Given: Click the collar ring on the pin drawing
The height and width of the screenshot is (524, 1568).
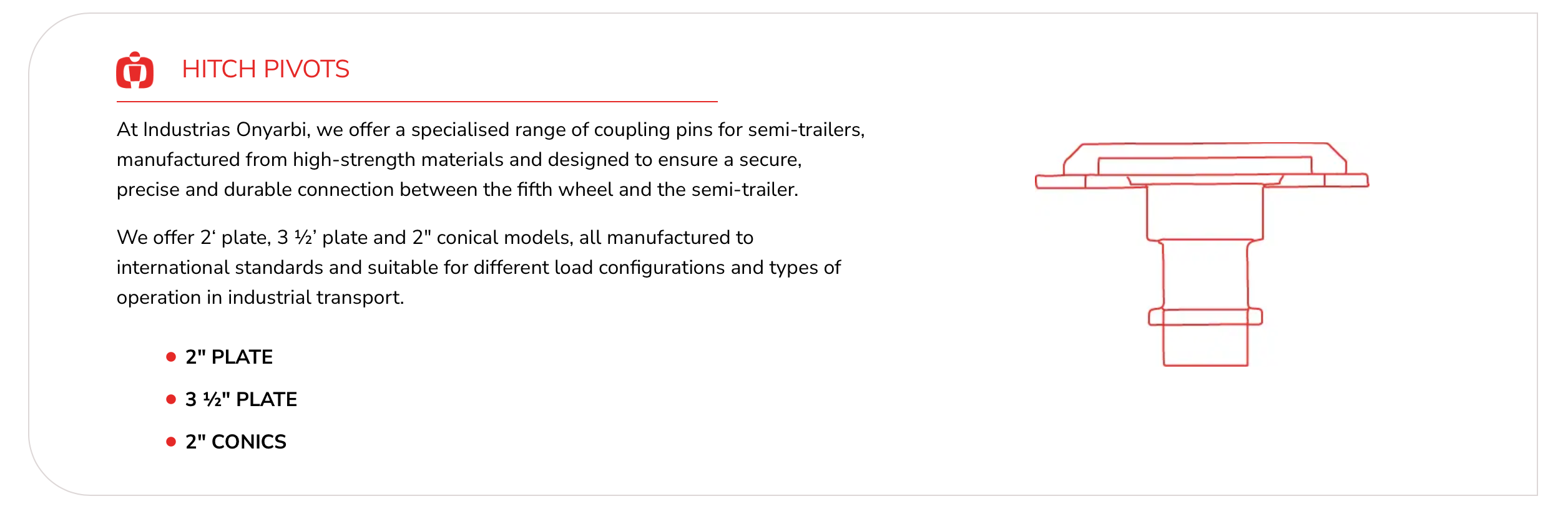Looking at the screenshot, I should pos(1205,317).
